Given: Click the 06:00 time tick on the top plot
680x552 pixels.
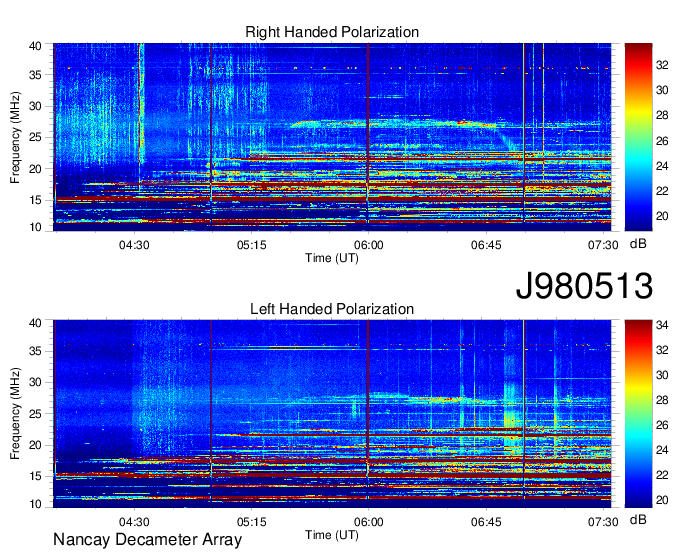Looking at the screenshot, I should click(369, 245).
